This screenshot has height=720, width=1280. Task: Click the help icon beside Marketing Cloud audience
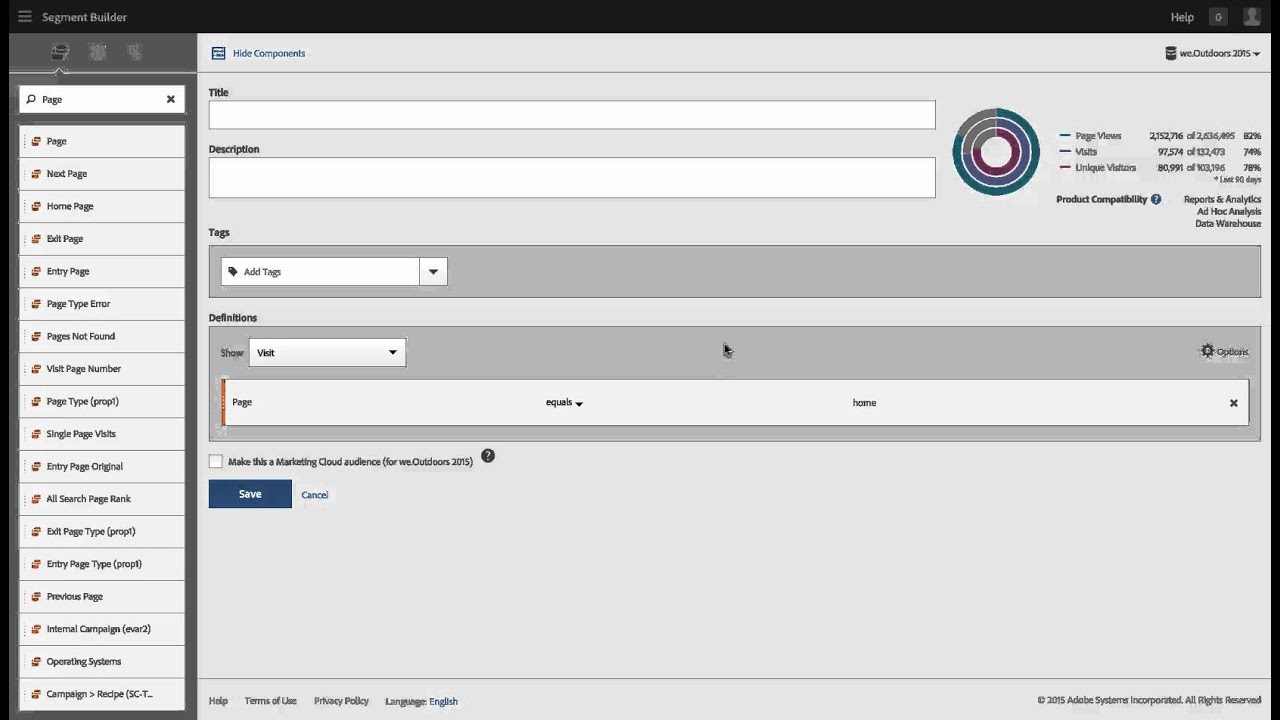click(x=488, y=456)
